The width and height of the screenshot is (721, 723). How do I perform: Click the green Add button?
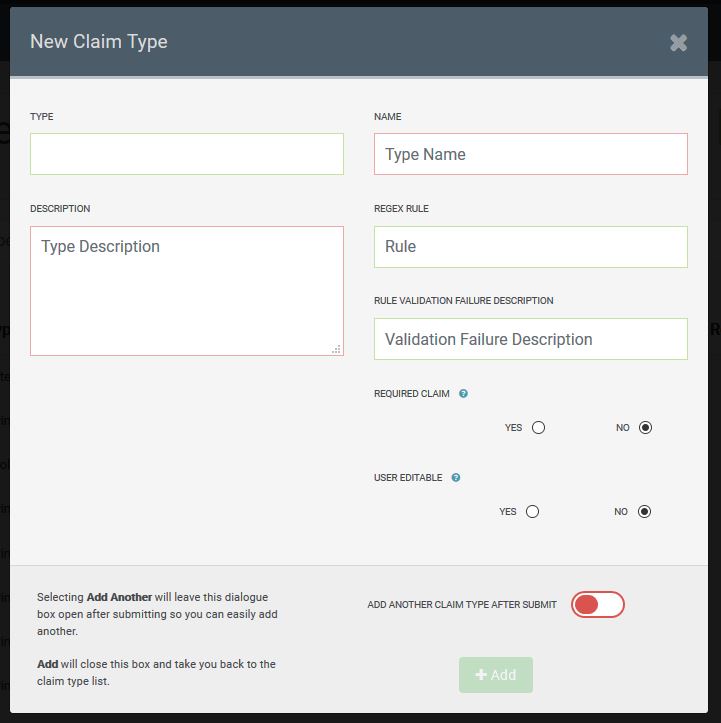[x=496, y=675]
